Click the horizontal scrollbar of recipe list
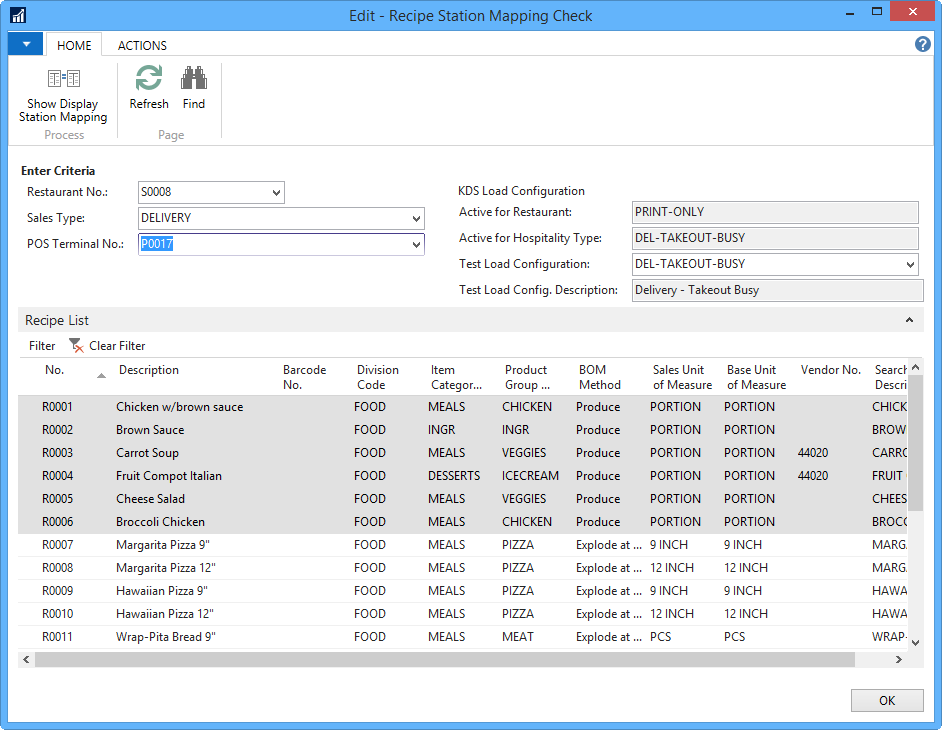Viewport: 942px width, 730px height. (444, 660)
